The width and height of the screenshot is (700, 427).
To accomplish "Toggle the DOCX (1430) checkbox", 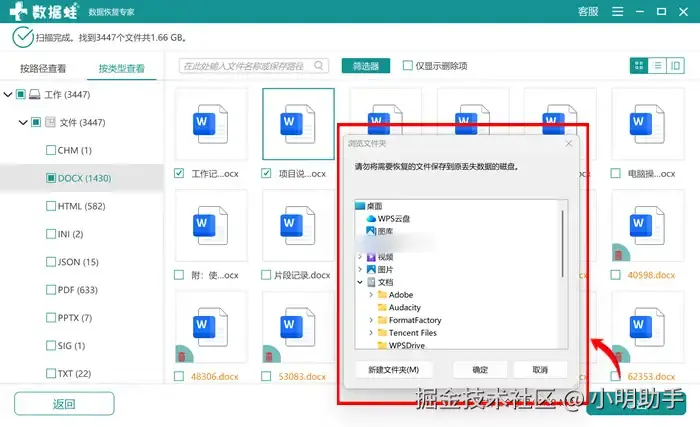I will click(x=51, y=178).
